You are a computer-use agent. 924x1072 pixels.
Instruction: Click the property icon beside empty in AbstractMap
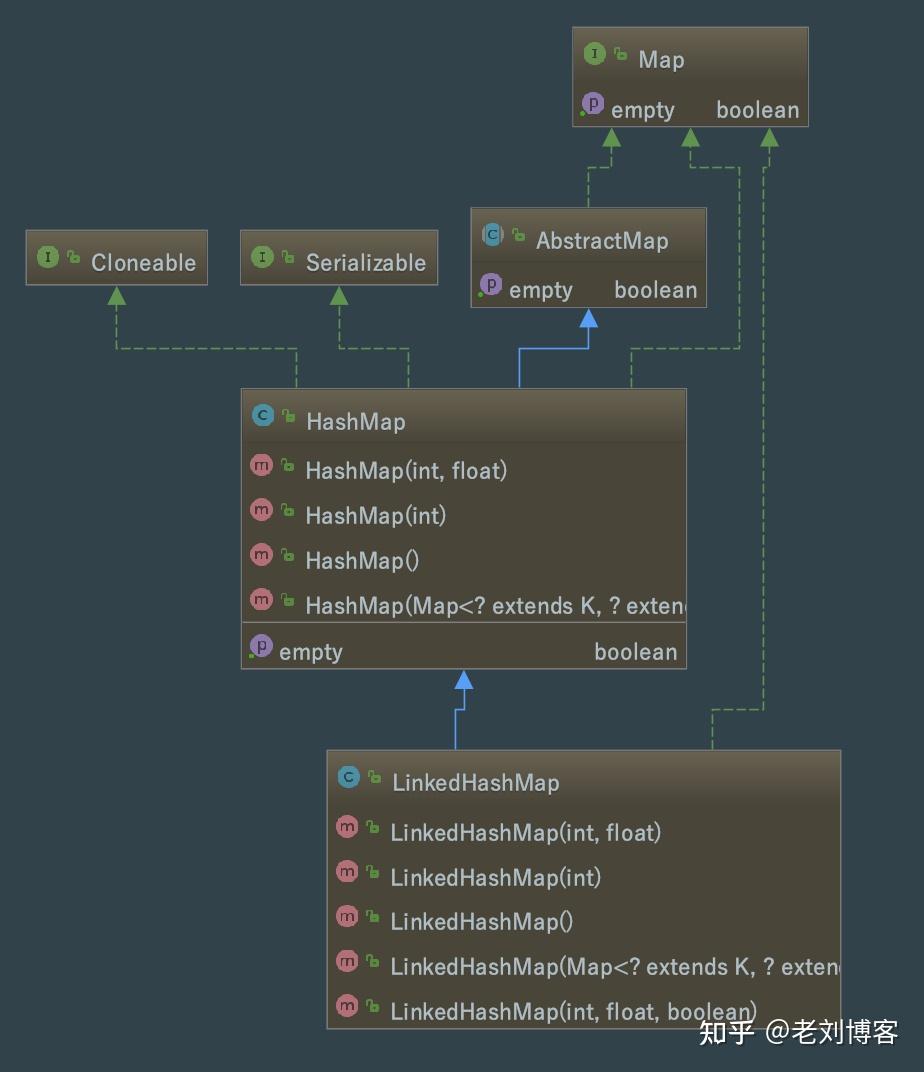click(491, 285)
